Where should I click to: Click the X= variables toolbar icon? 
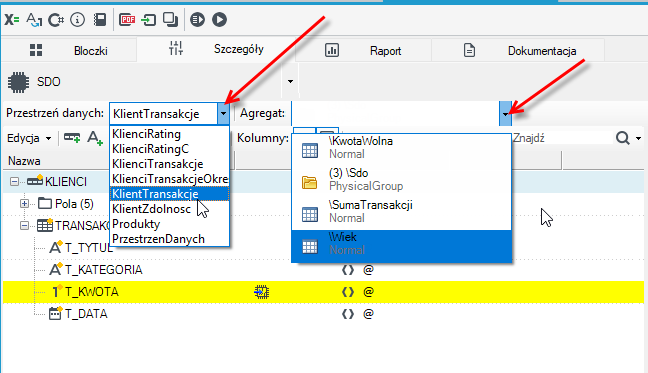[12, 19]
